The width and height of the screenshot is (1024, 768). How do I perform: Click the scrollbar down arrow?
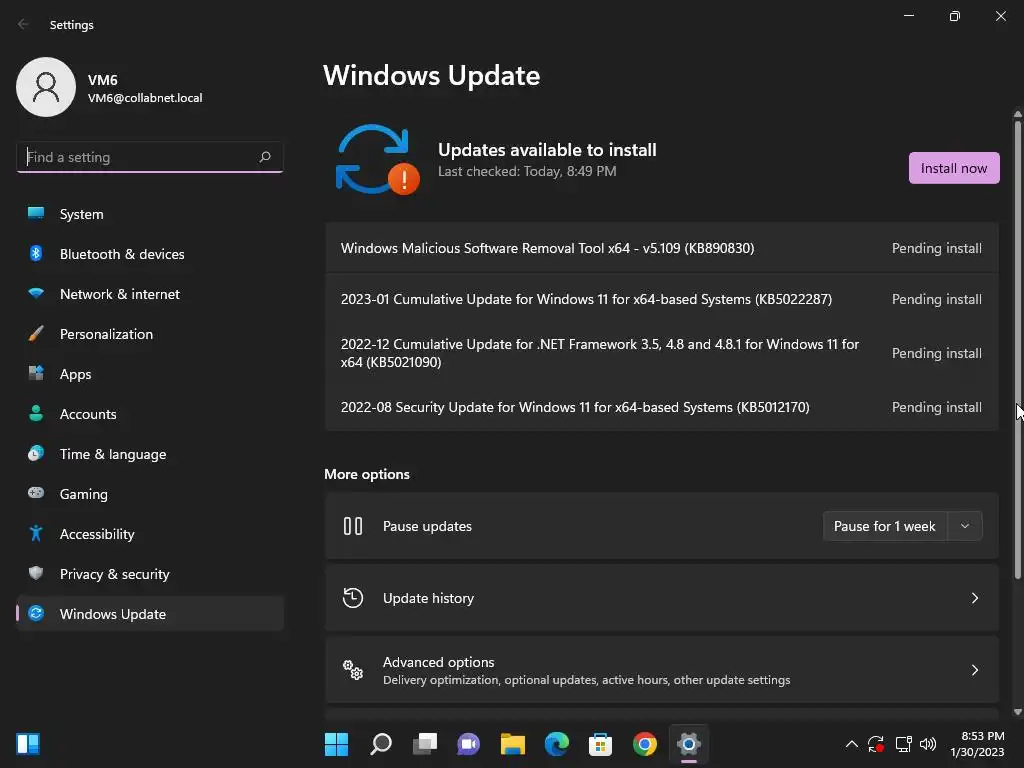coord(1017,712)
